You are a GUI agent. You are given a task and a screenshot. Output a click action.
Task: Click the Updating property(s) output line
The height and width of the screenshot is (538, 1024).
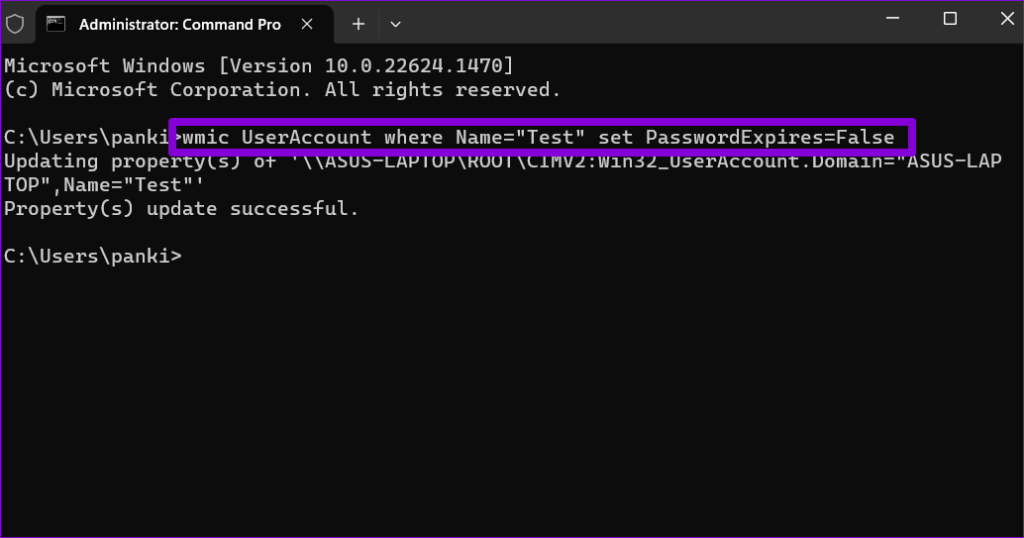[503, 161]
